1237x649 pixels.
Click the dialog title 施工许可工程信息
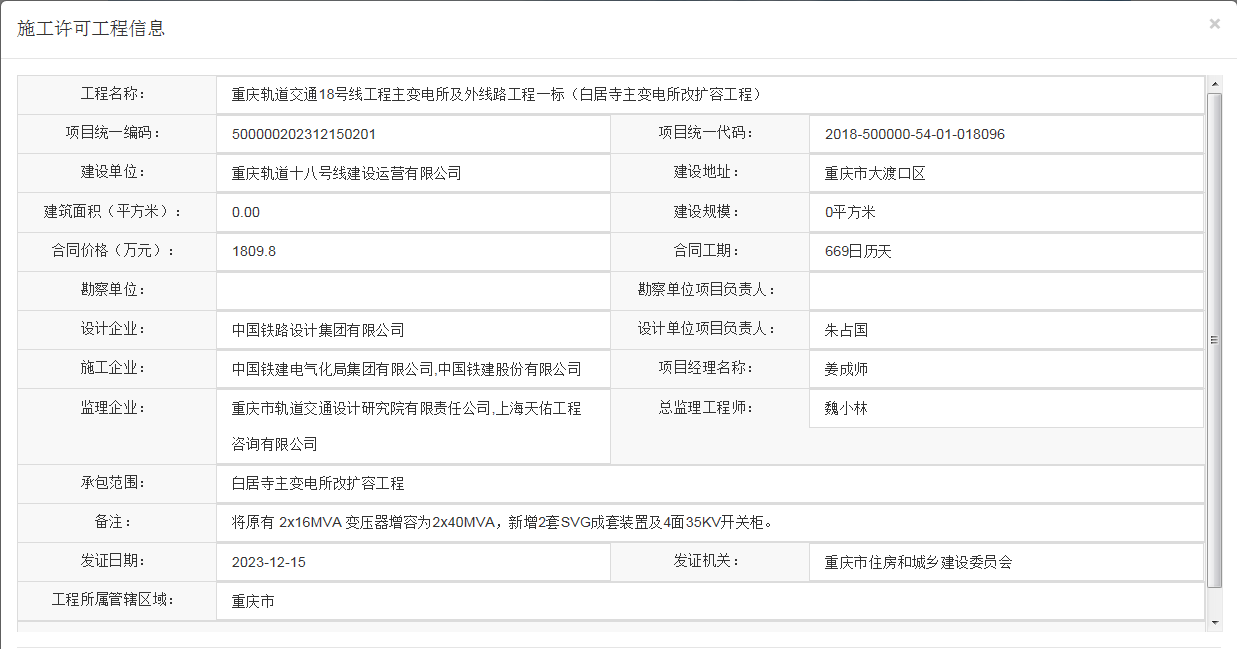tap(91, 28)
